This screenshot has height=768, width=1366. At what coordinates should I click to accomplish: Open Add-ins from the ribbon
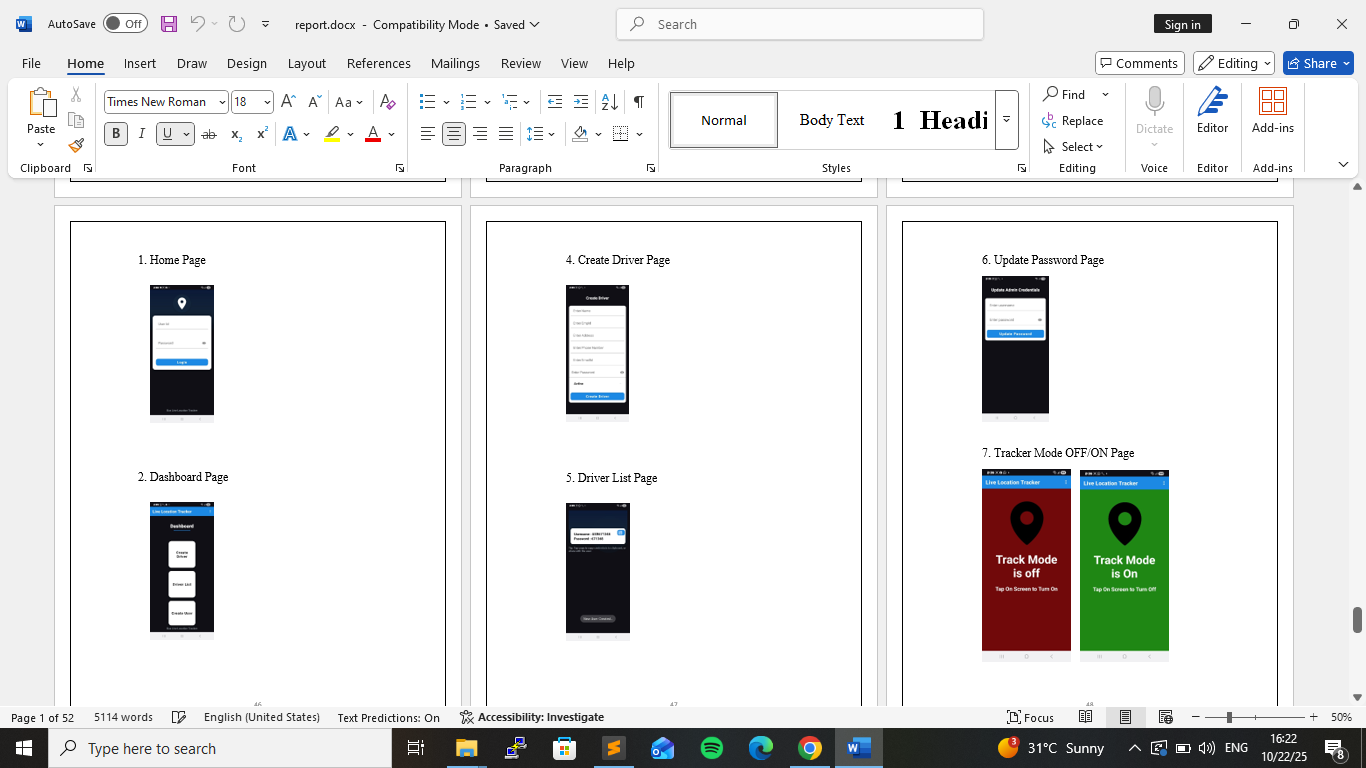[x=1272, y=110]
